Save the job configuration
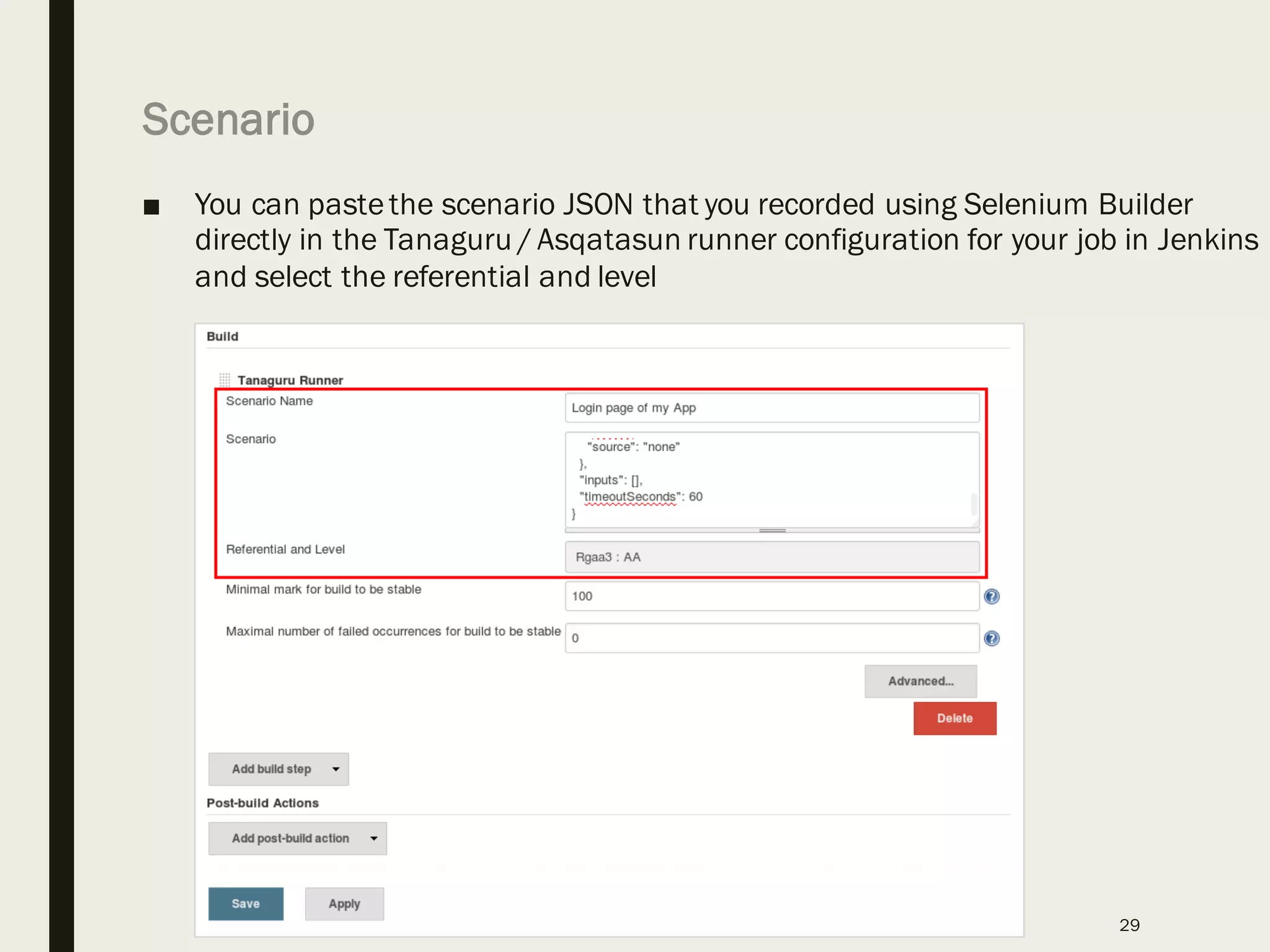 click(246, 904)
